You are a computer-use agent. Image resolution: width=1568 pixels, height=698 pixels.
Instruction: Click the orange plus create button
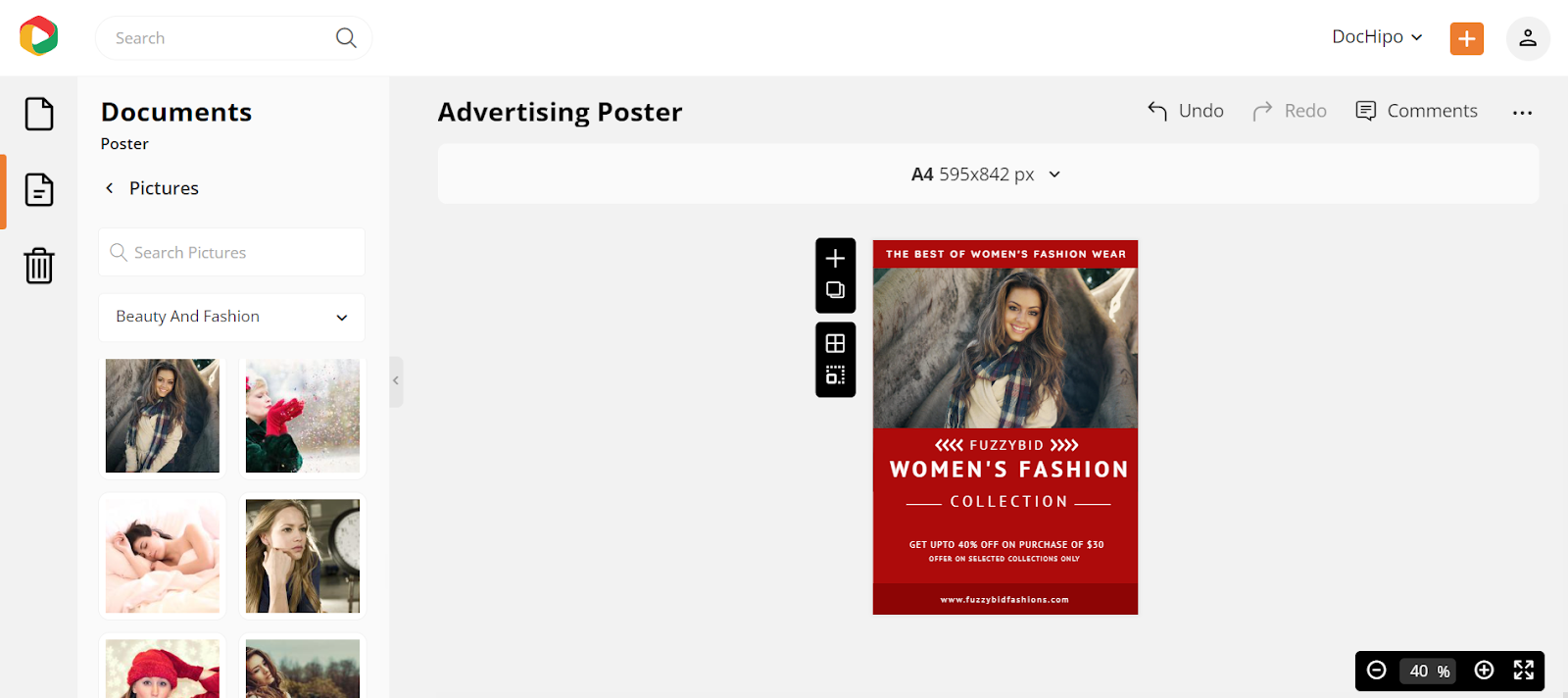click(x=1466, y=38)
